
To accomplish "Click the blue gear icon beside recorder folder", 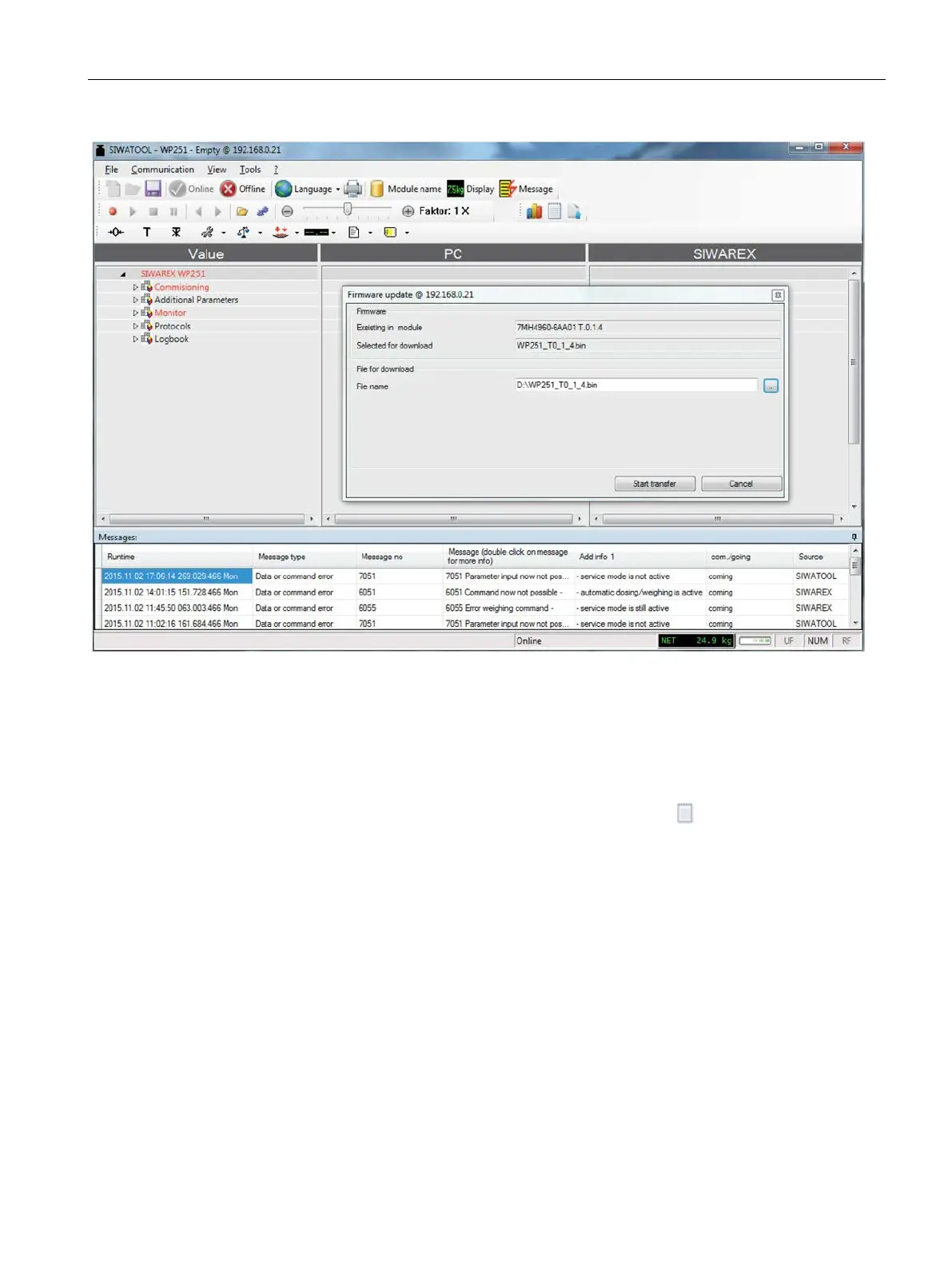I will tap(262, 211).
